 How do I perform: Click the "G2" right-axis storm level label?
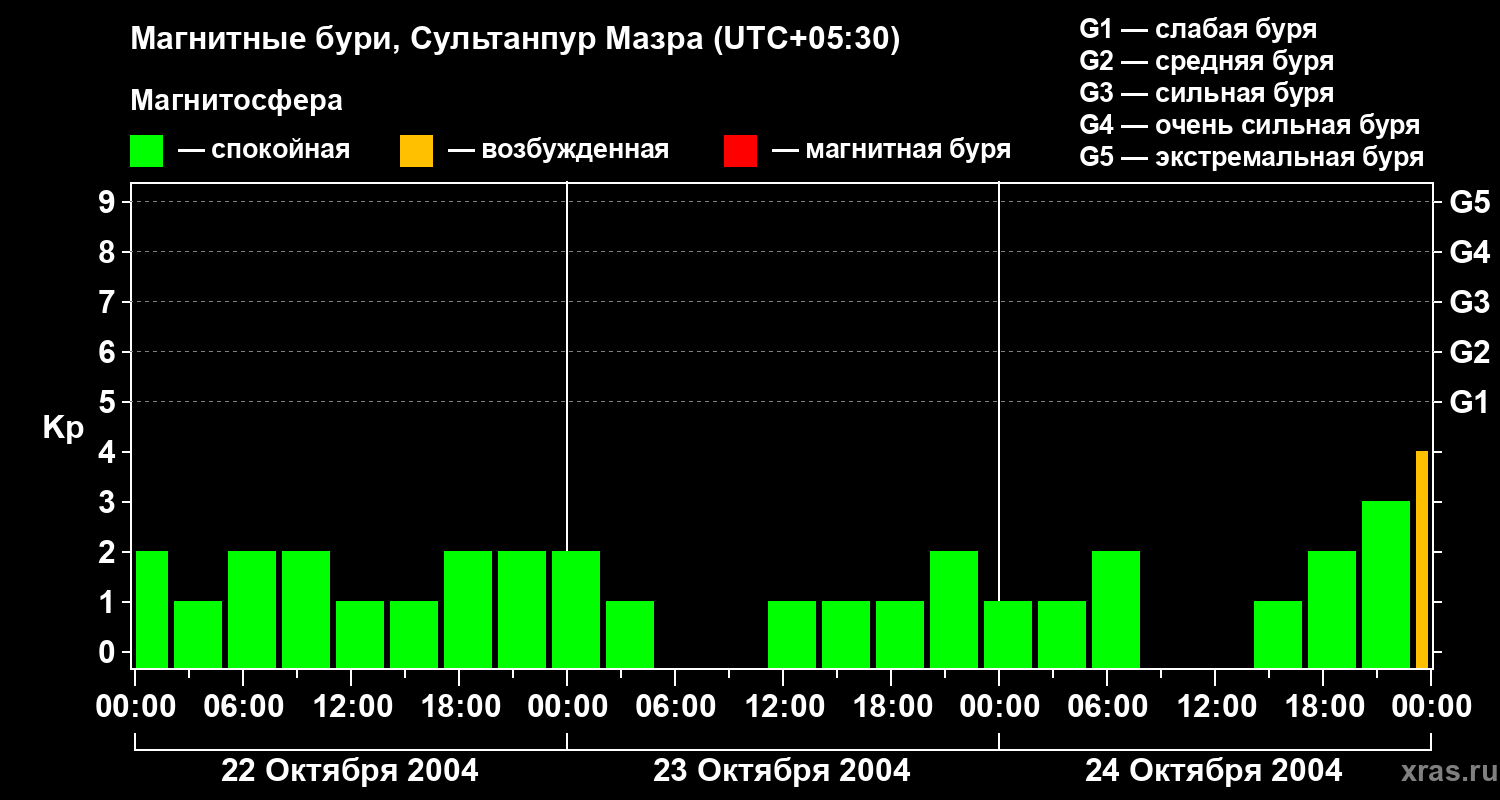(1469, 352)
